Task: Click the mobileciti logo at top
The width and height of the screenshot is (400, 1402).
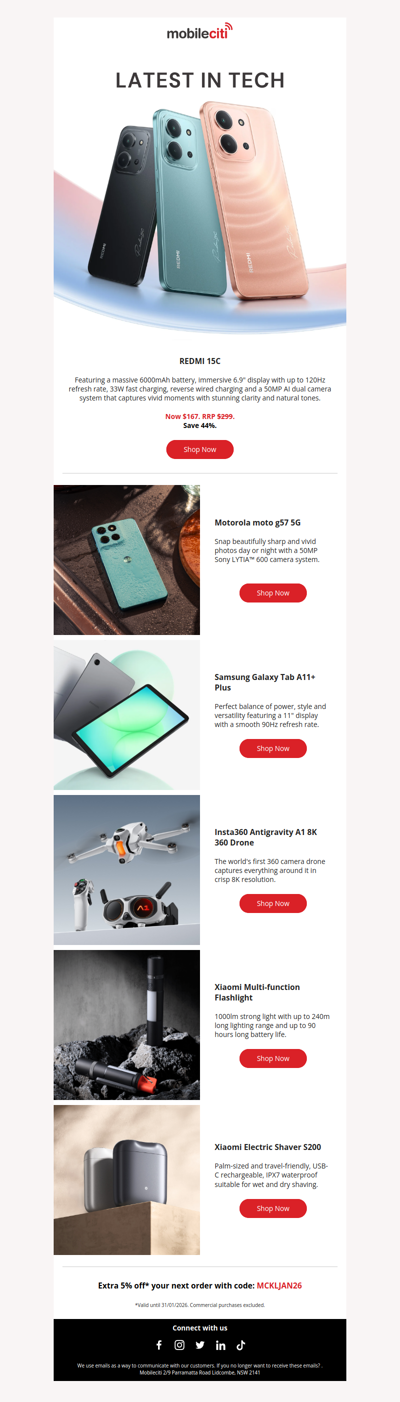Action: pos(200,32)
